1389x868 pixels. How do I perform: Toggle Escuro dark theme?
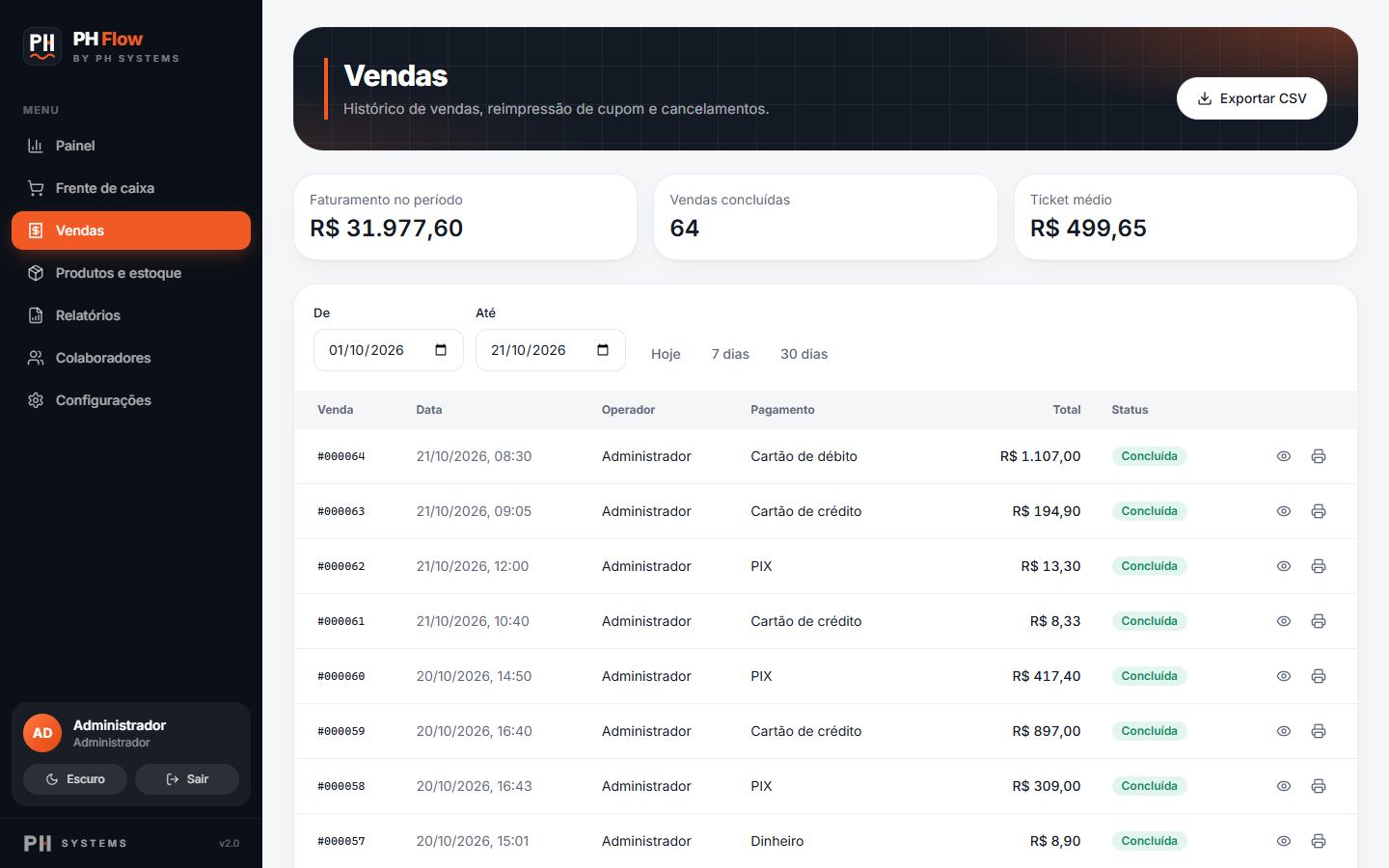click(x=75, y=779)
